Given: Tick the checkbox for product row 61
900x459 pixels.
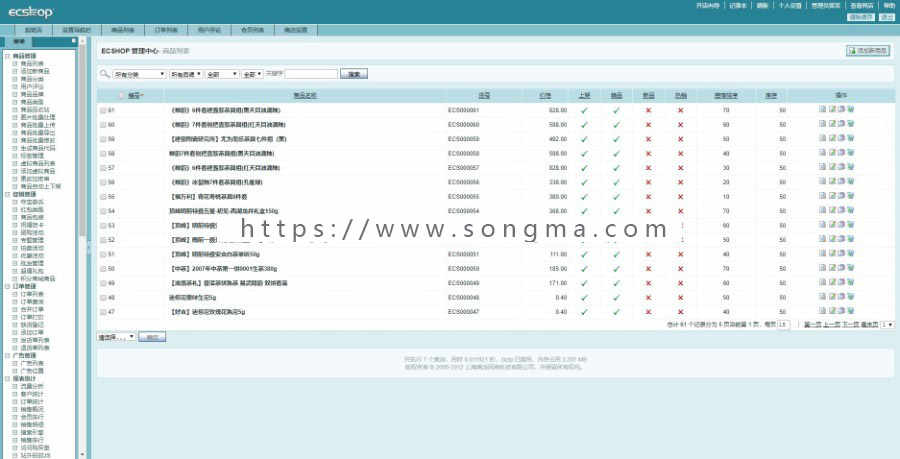Looking at the screenshot, I should coord(103,110).
